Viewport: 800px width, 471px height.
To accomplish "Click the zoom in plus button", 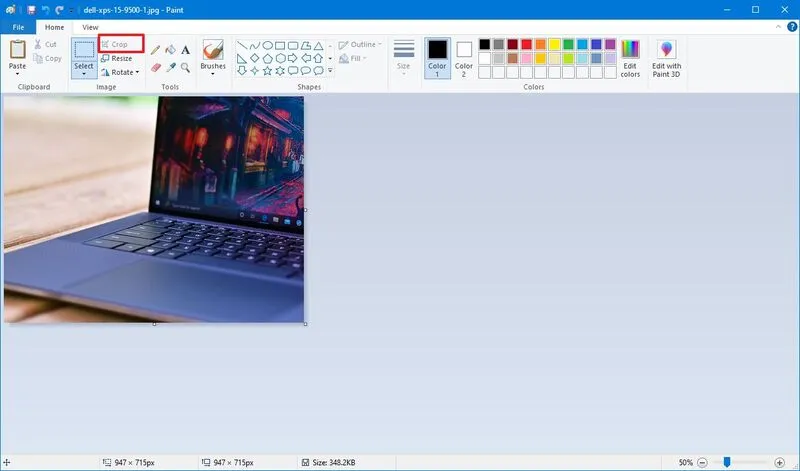I will (x=784, y=463).
